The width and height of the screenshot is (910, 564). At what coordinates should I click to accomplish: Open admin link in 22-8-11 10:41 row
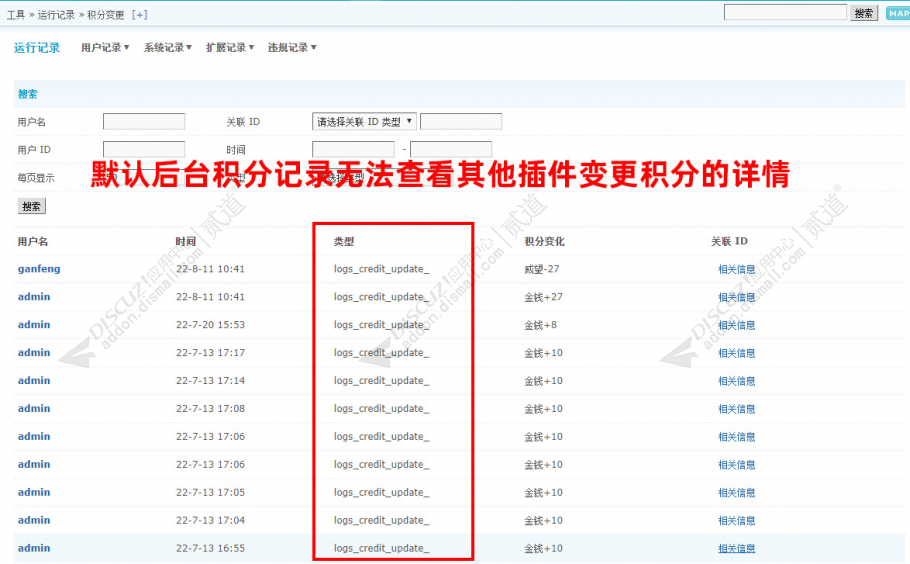(x=34, y=297)
